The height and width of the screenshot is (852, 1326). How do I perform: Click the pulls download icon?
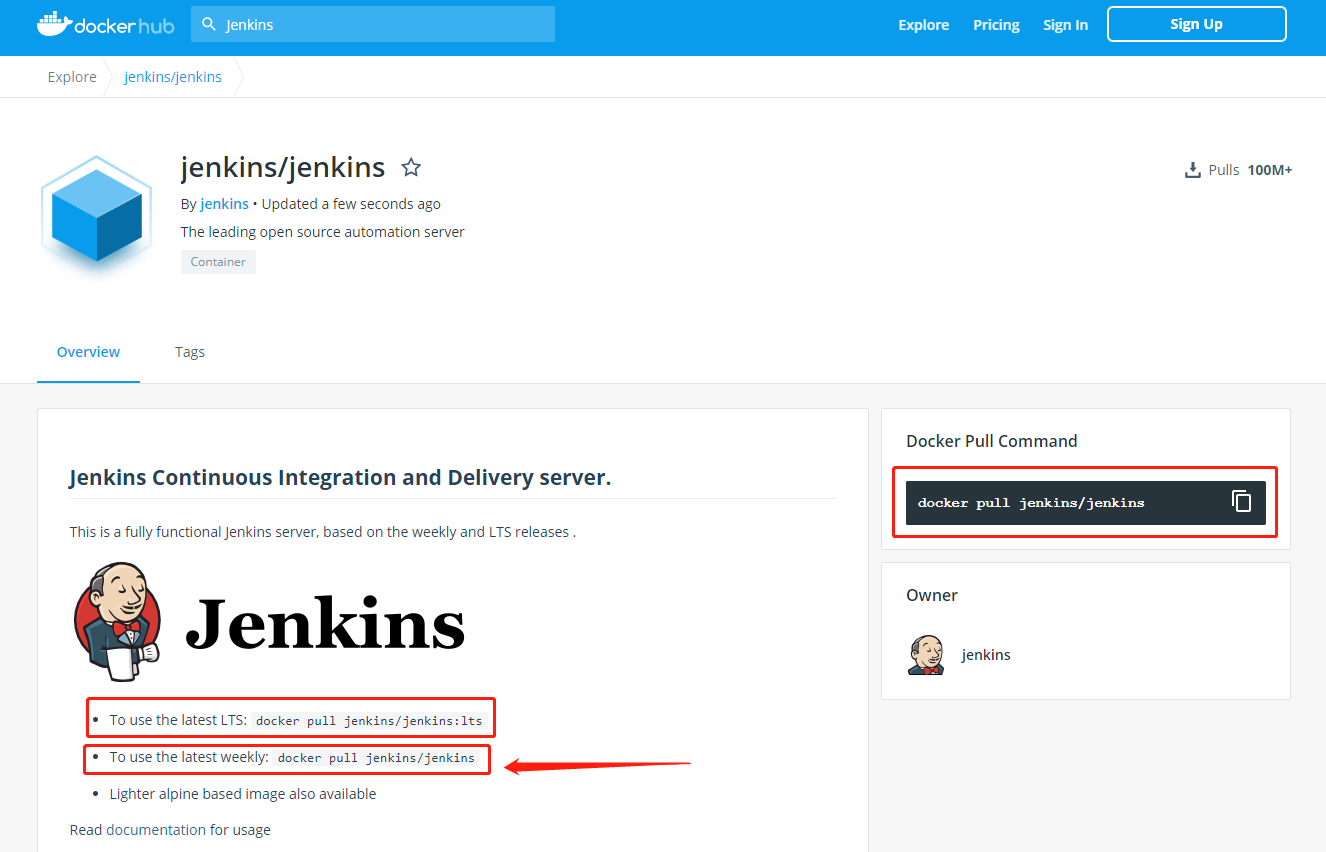pos(1192,170)
